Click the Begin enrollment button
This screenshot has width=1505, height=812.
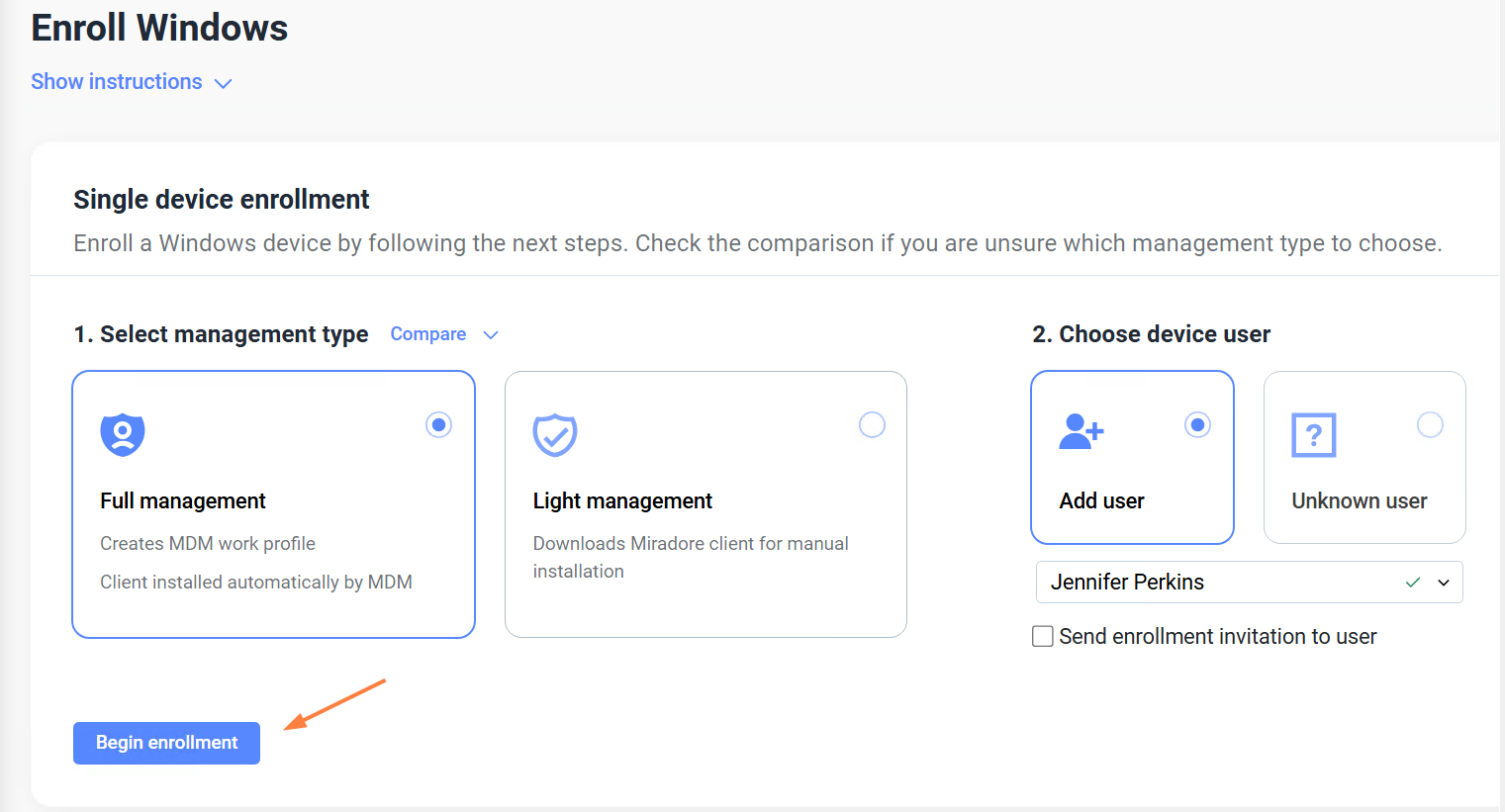[x=166, y=743]
